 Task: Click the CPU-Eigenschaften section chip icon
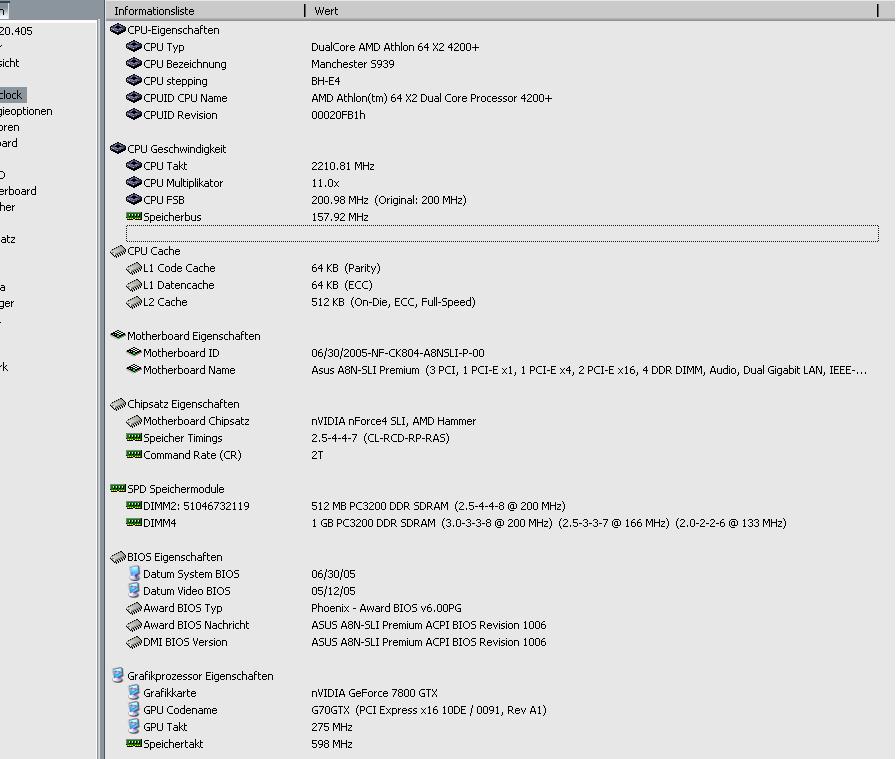118,29
